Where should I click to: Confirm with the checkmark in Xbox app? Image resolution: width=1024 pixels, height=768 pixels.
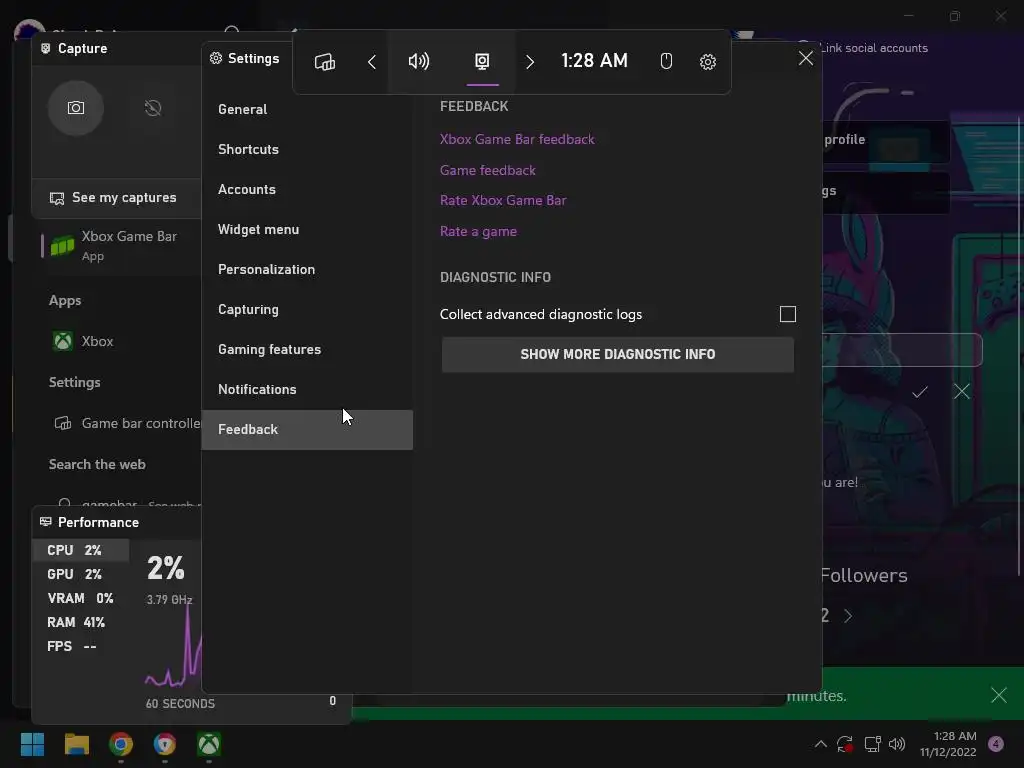tap(920, 392)
